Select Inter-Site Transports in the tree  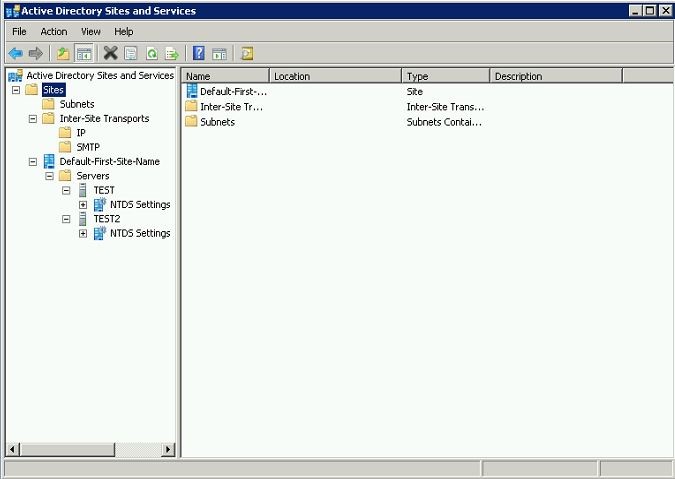105,118
